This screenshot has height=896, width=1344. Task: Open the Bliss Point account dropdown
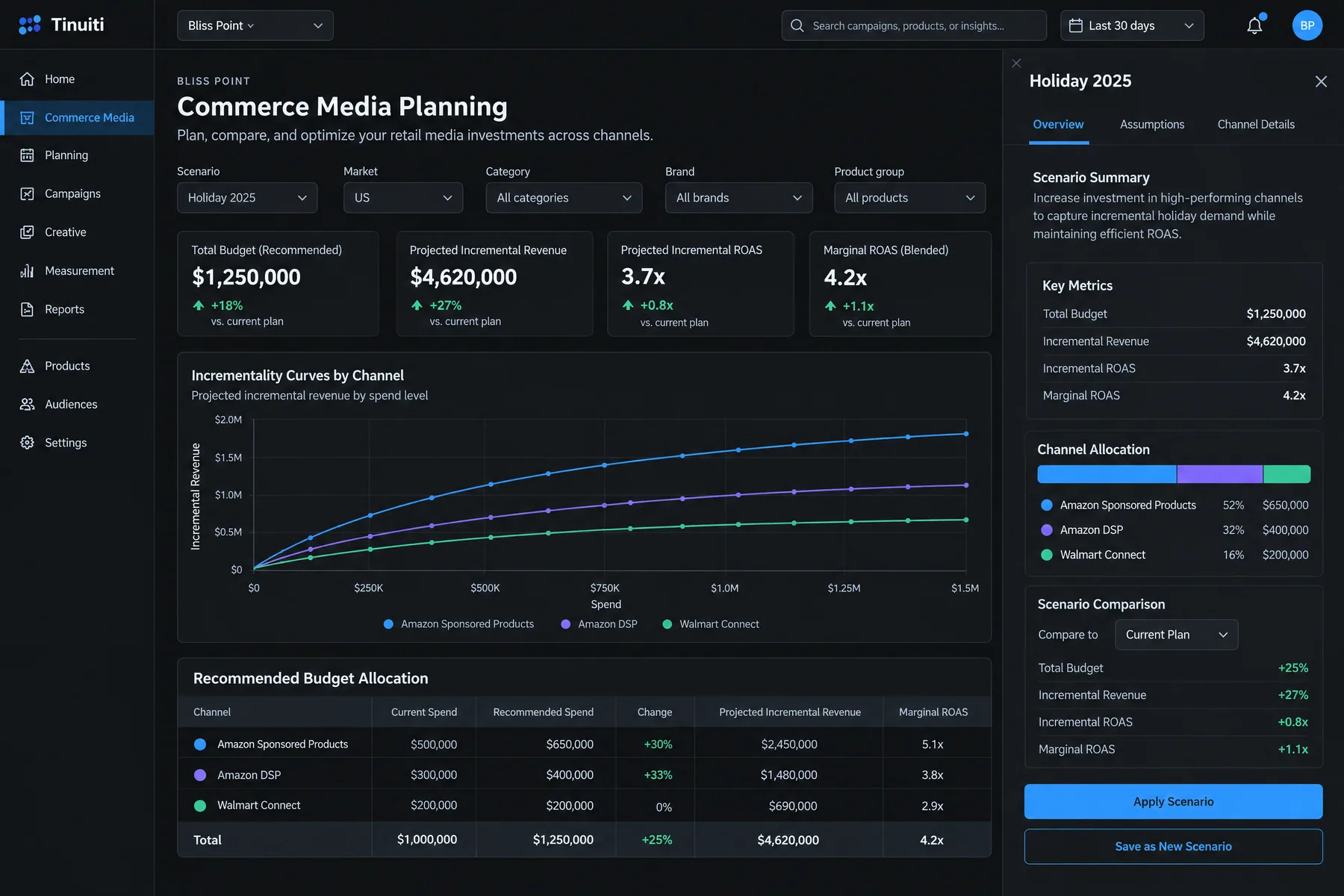[255, 25]
